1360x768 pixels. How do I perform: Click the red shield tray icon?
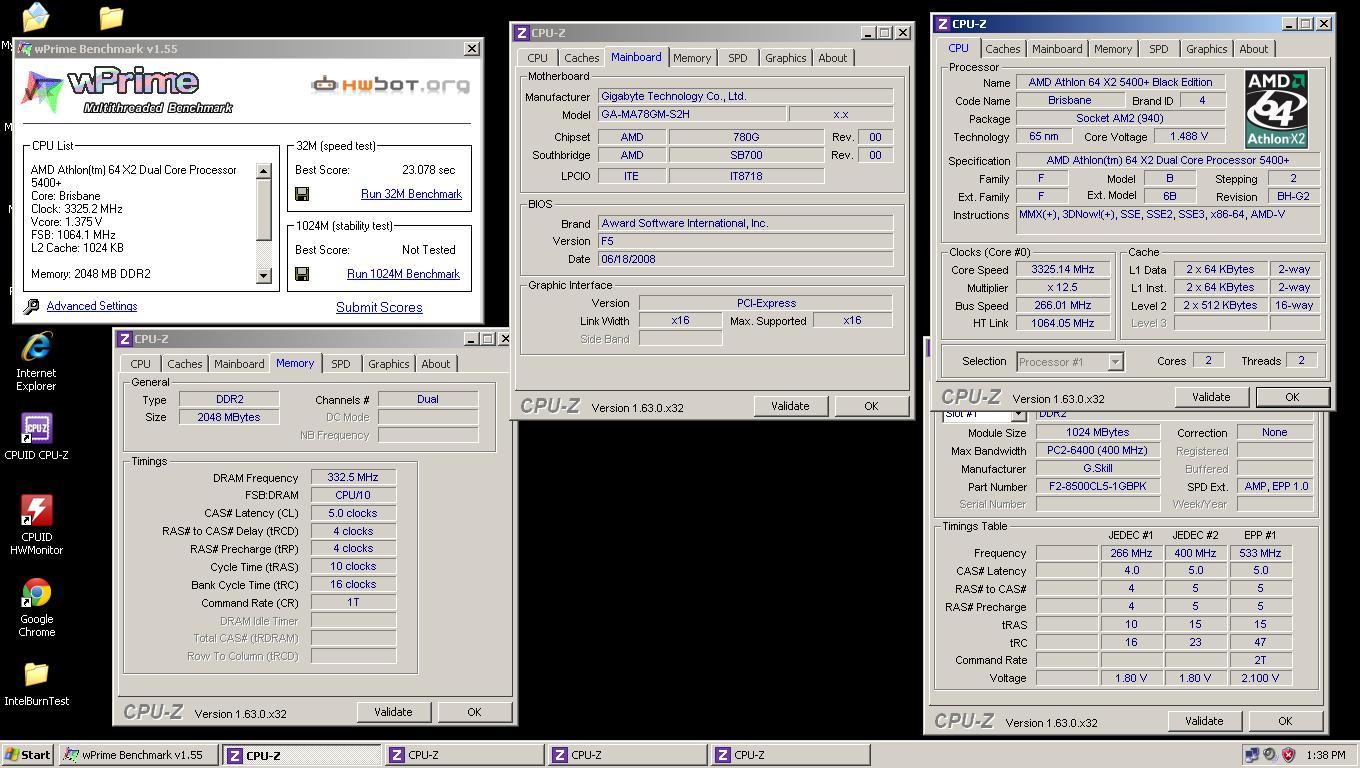point(1288,755)
